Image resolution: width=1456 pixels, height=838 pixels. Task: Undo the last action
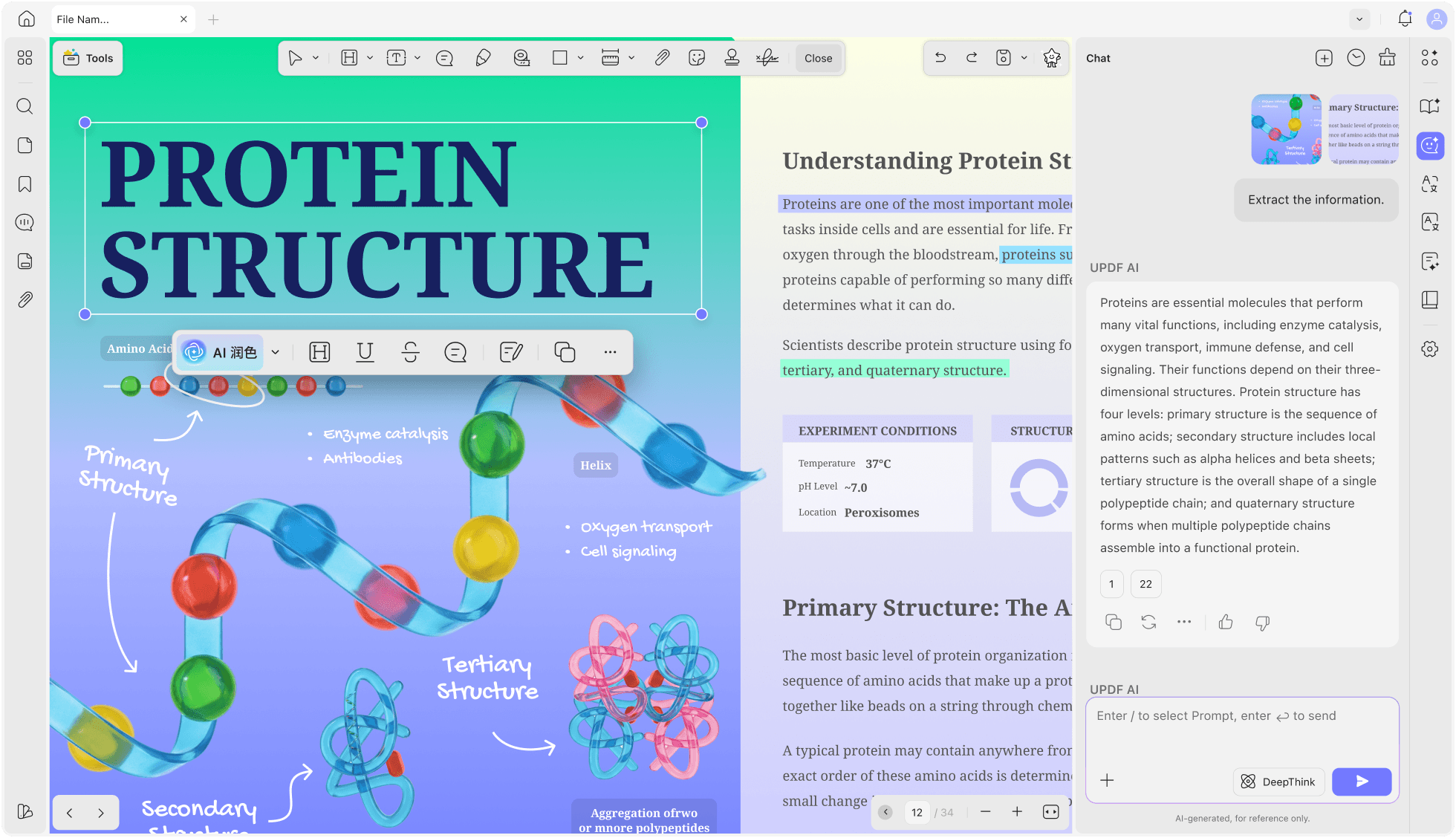tap(940, 58)
